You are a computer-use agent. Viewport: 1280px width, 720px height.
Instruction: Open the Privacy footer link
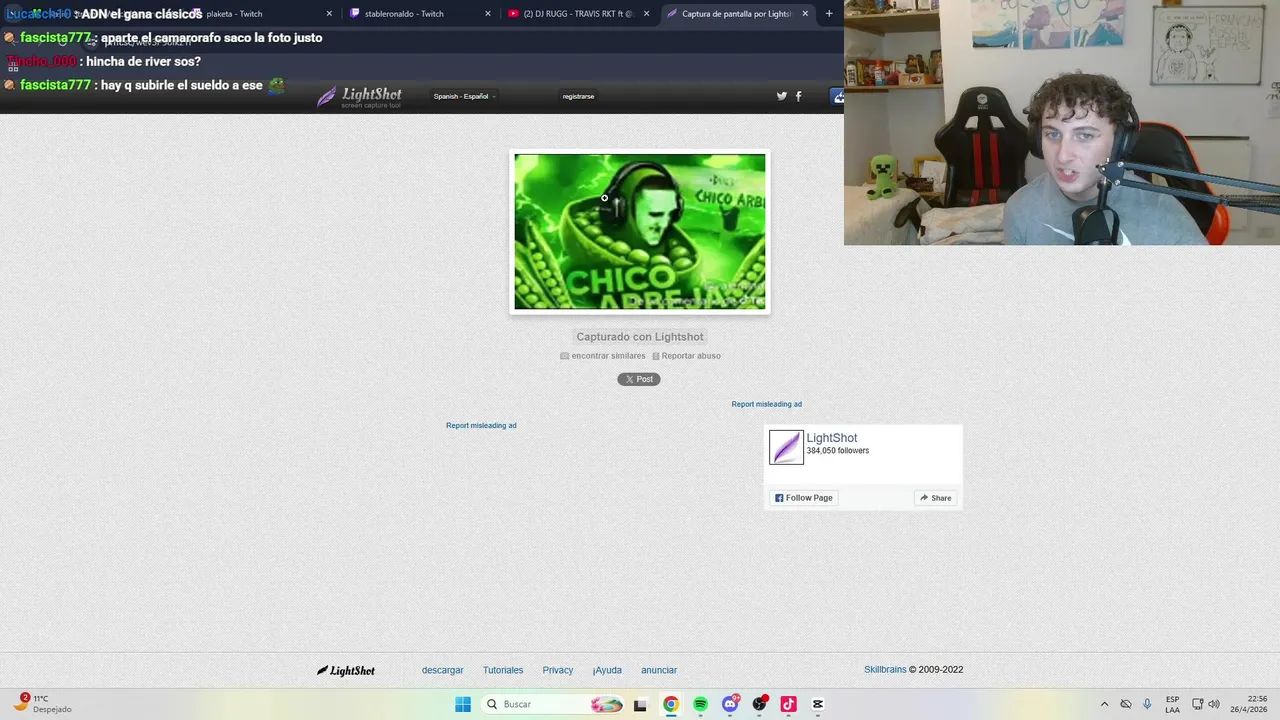pos(558,670)
